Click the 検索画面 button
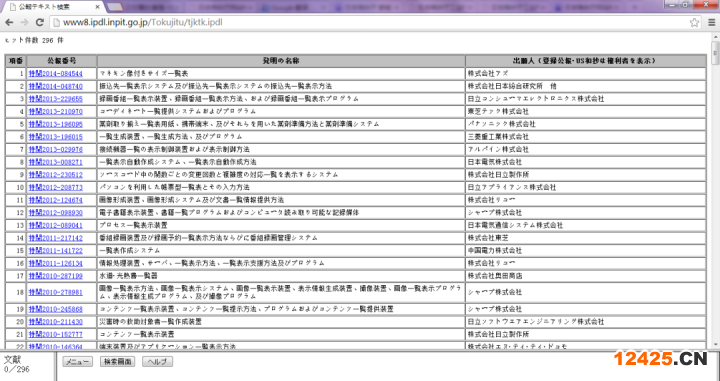Image resolution: width=720 pixels, height=381 pixels. point(118,362)
